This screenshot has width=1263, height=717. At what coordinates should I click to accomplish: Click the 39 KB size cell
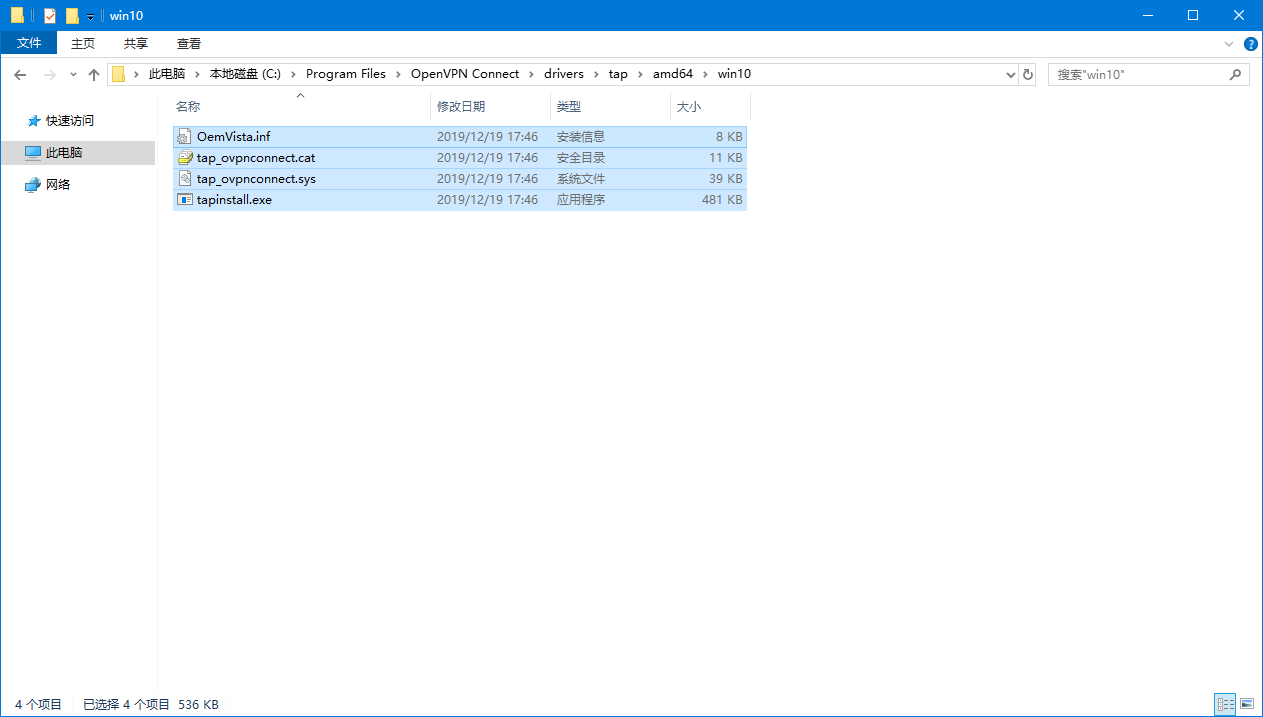tap(726, 179)
